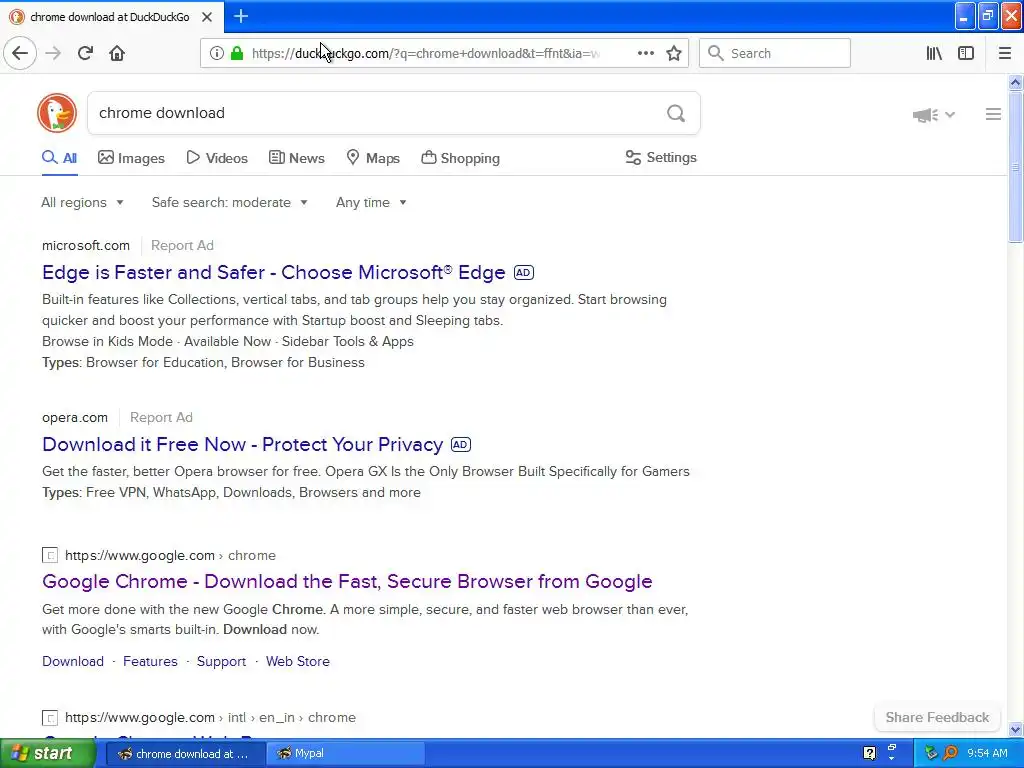Open the Windows Start menu
Image resolution: width=1024 pixels, height=768 pixels.
click(48, 753)
